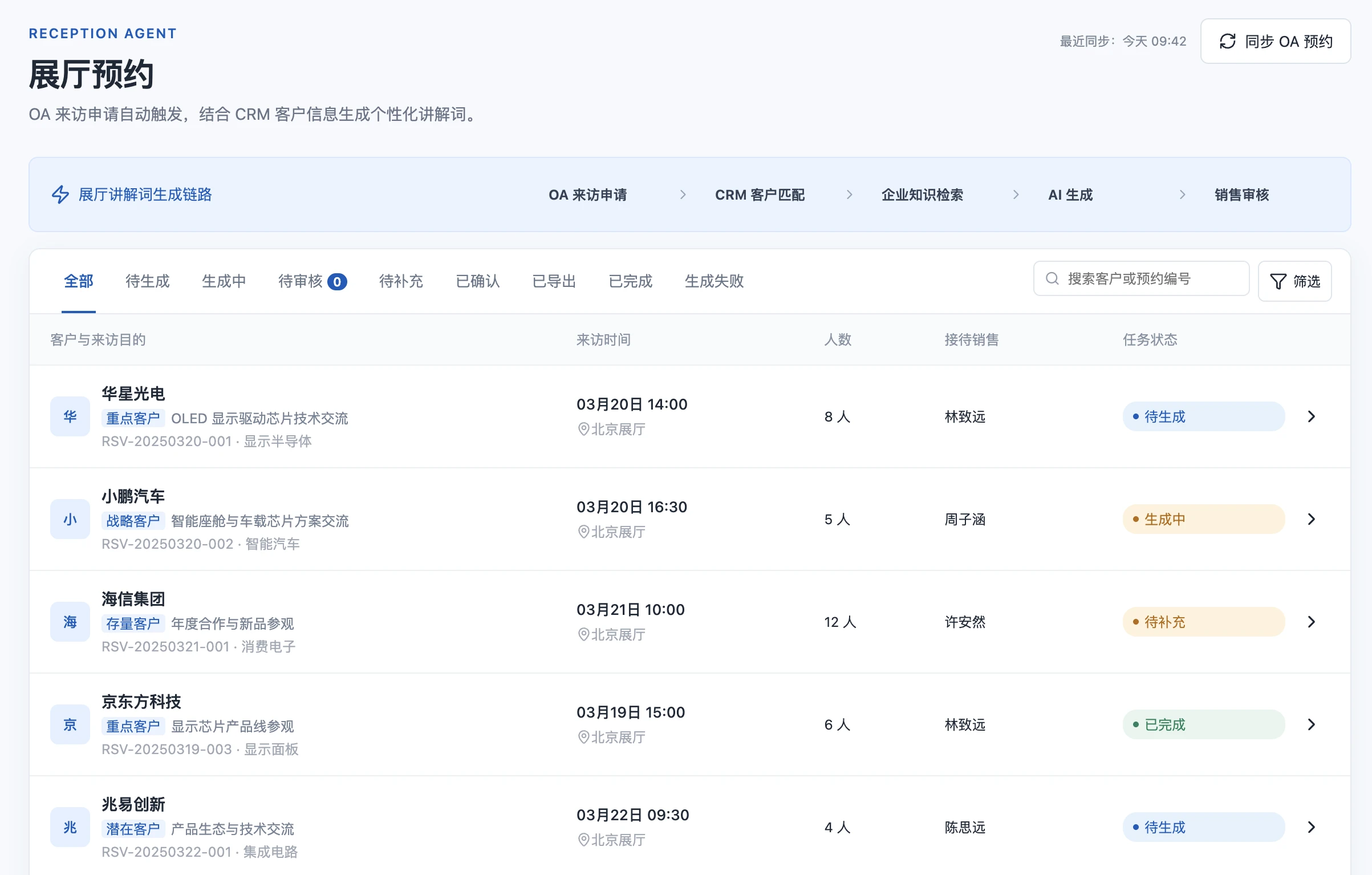
Task: Click the CRM 客户匹配 step
Action: [x=760, y=195]
